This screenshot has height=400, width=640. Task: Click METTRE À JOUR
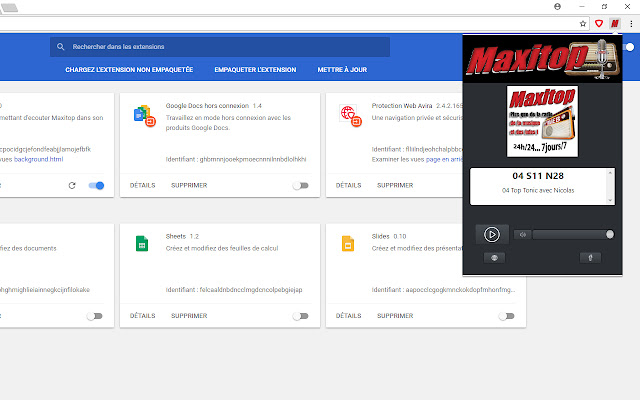pos(342,70)
